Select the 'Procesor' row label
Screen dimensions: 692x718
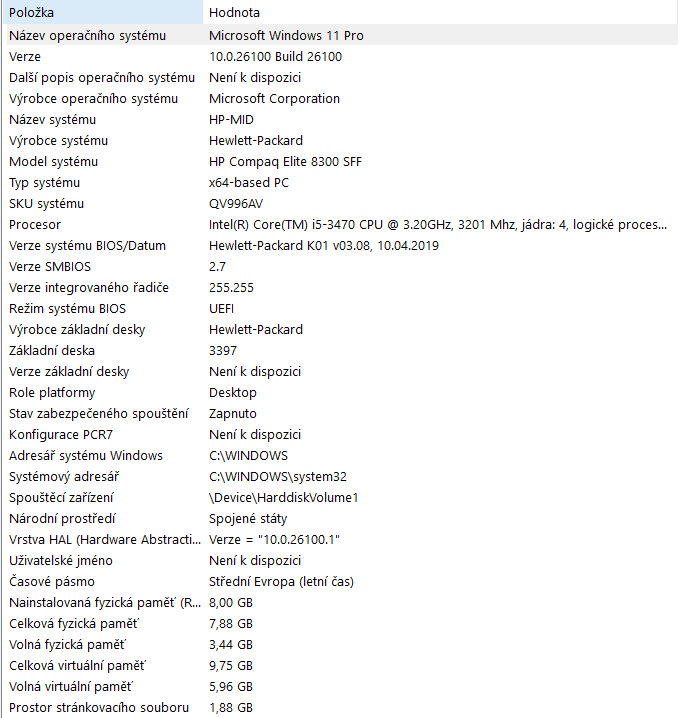coord(35,225)
